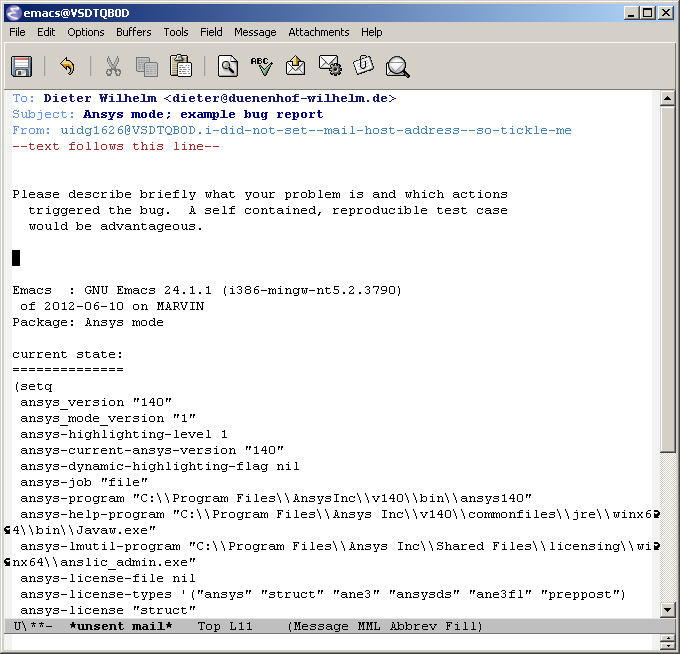Click the 'ansys-highlighting-level 1' line
Image resolution: width=680 pixels, height=654 pixels.
(124, 434)
